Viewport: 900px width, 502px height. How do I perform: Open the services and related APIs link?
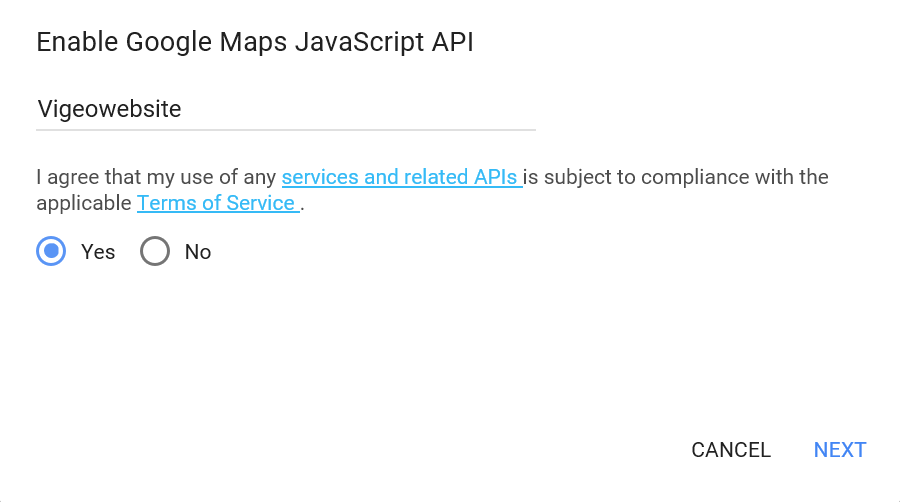pyautogui.click(x=402, y=177)
